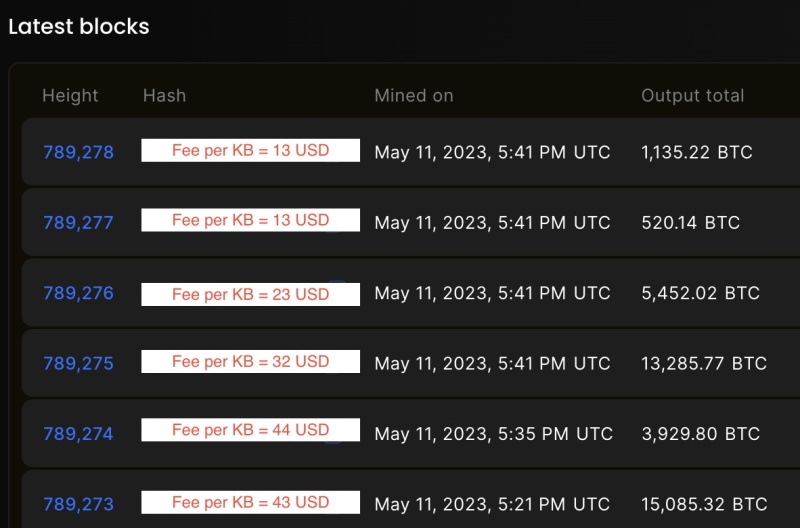Image resolution: width=800 pixels, height=528 pixels.
Task: Click the Mined on column header
Action: coord(414,95)
